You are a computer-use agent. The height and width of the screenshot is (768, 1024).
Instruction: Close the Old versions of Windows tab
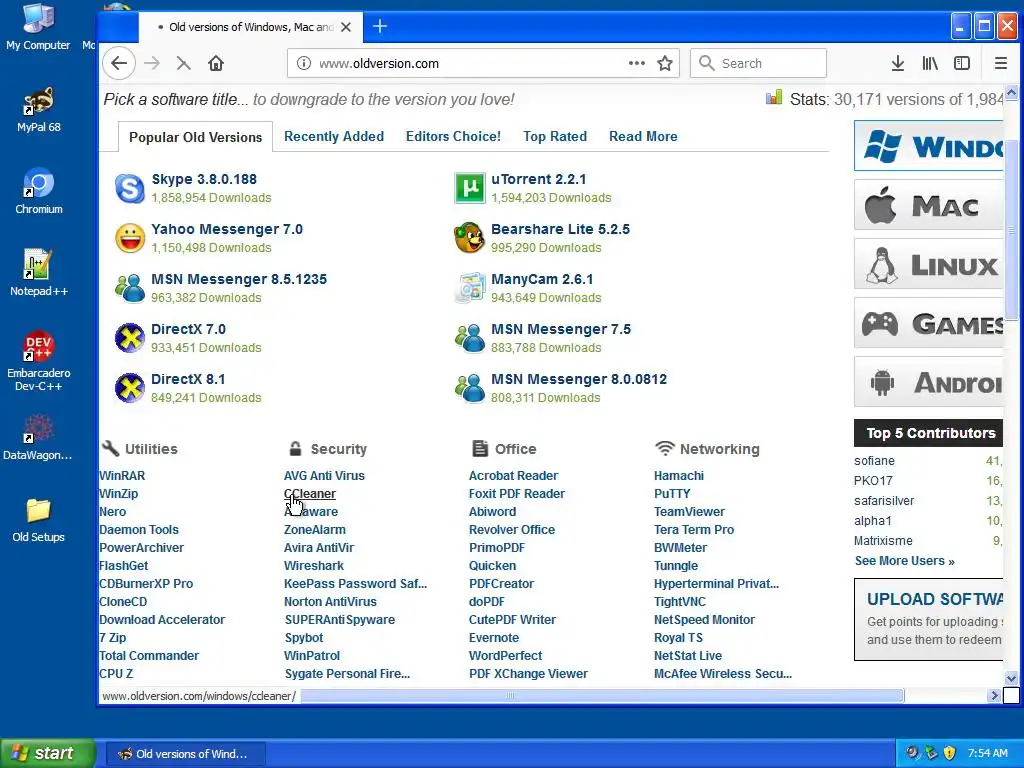point(346,27)
